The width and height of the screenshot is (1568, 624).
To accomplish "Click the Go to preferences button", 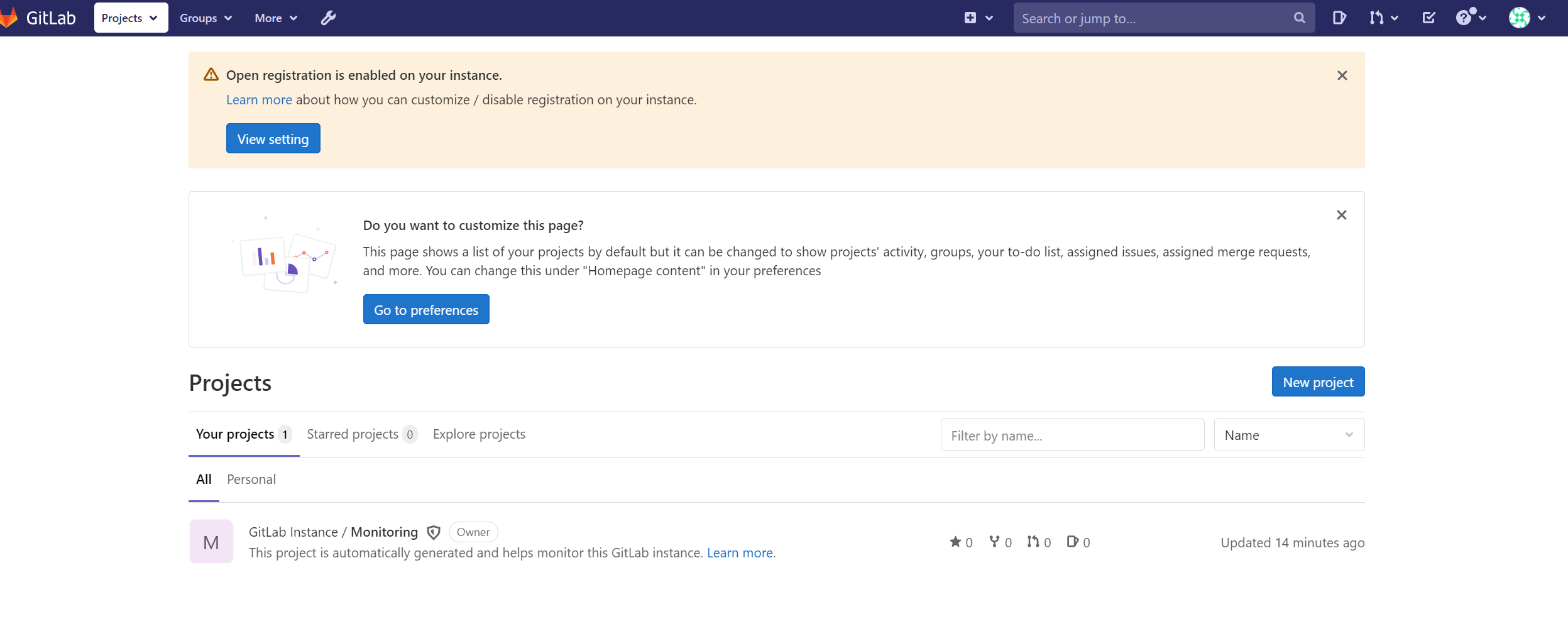I will (x=426, y=310).
